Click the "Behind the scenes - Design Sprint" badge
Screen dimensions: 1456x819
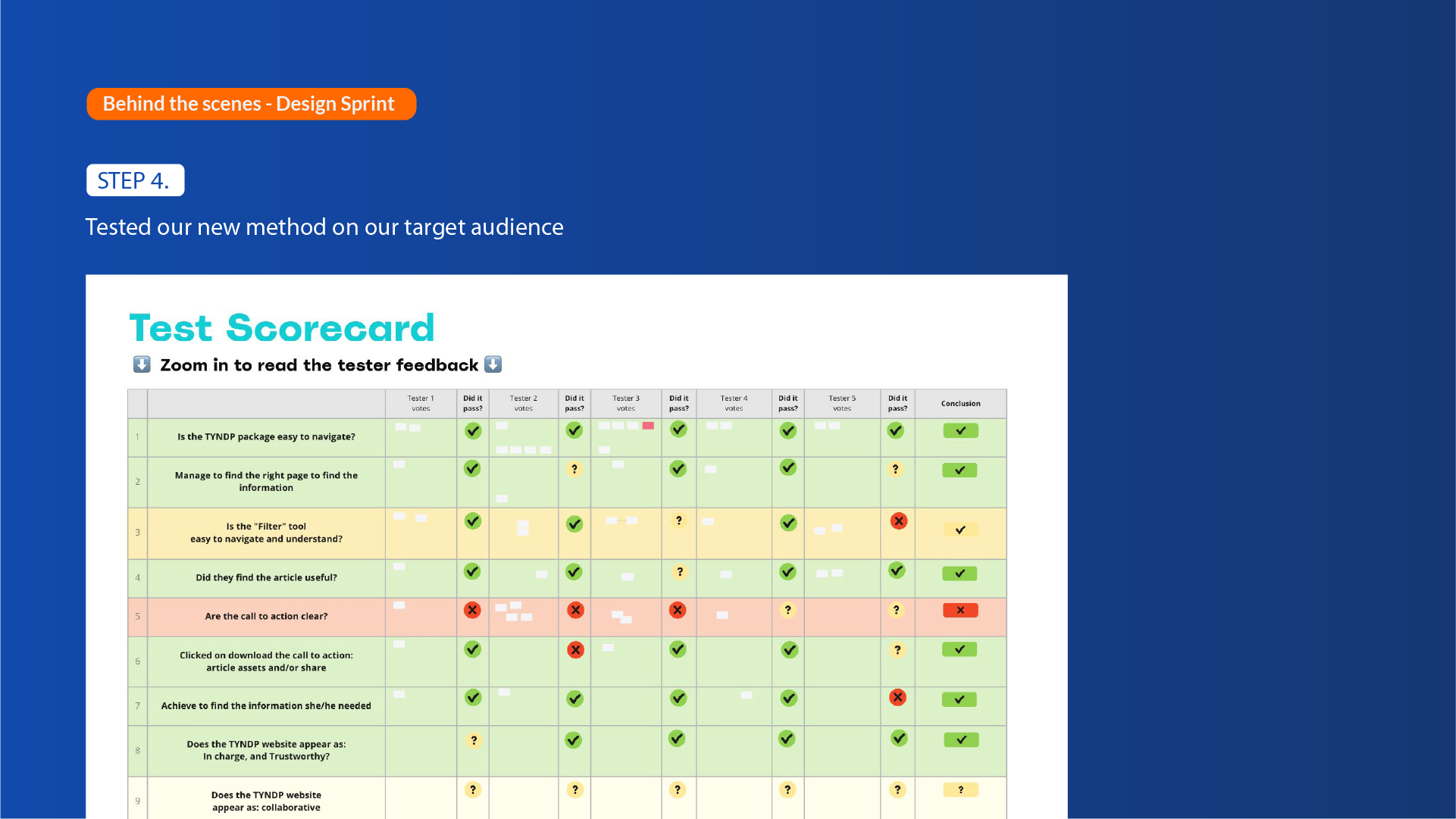click(251, 104)
